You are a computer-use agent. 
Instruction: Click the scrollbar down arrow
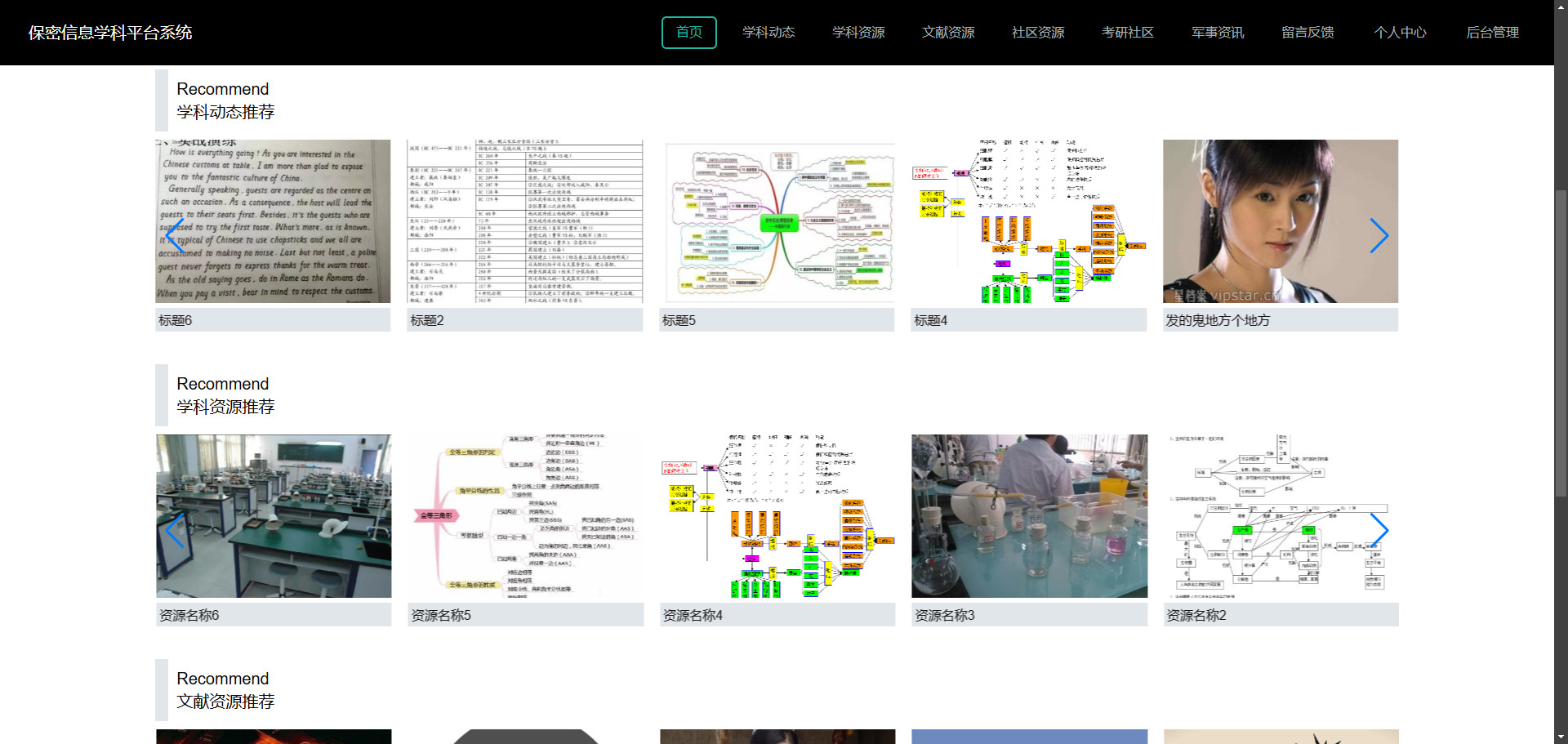click(1561, 737)
